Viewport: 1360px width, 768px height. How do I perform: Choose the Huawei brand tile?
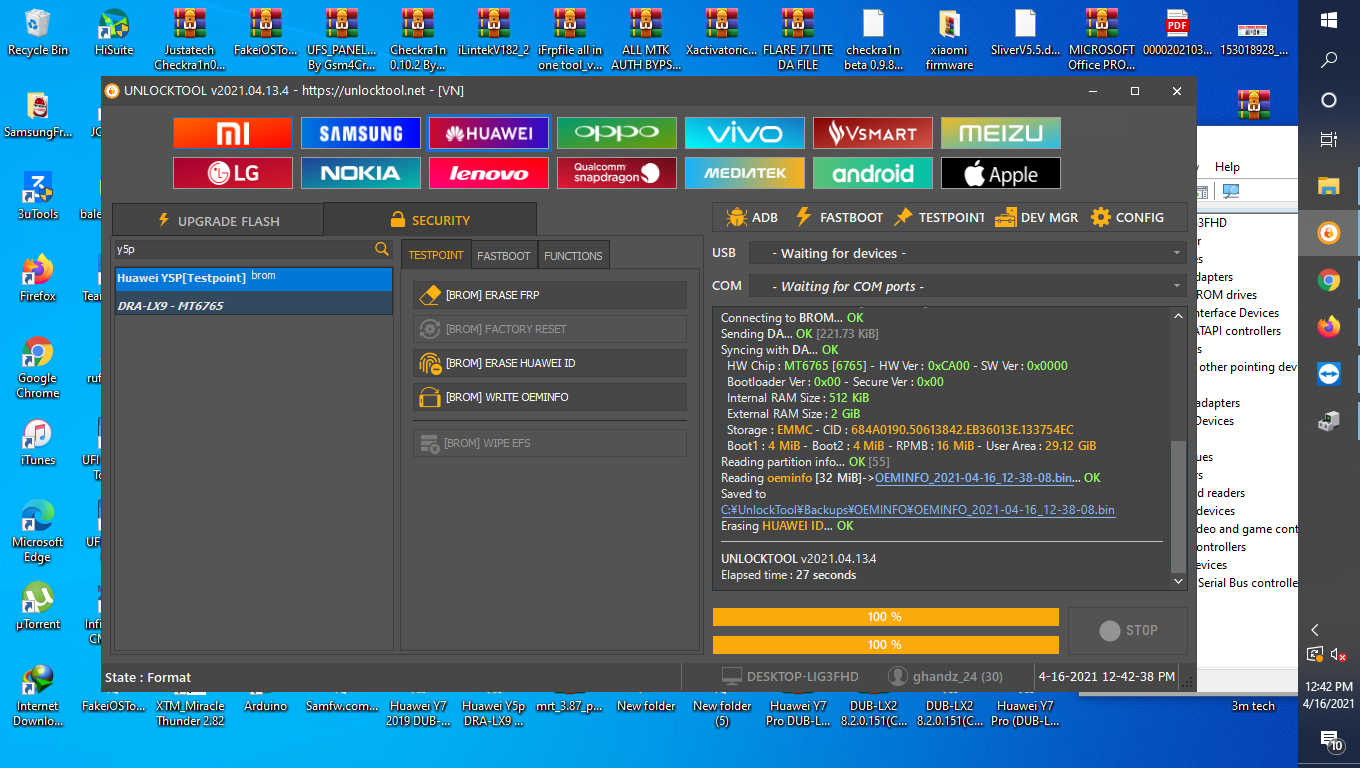pyautogui.click(x=489, y=133)
